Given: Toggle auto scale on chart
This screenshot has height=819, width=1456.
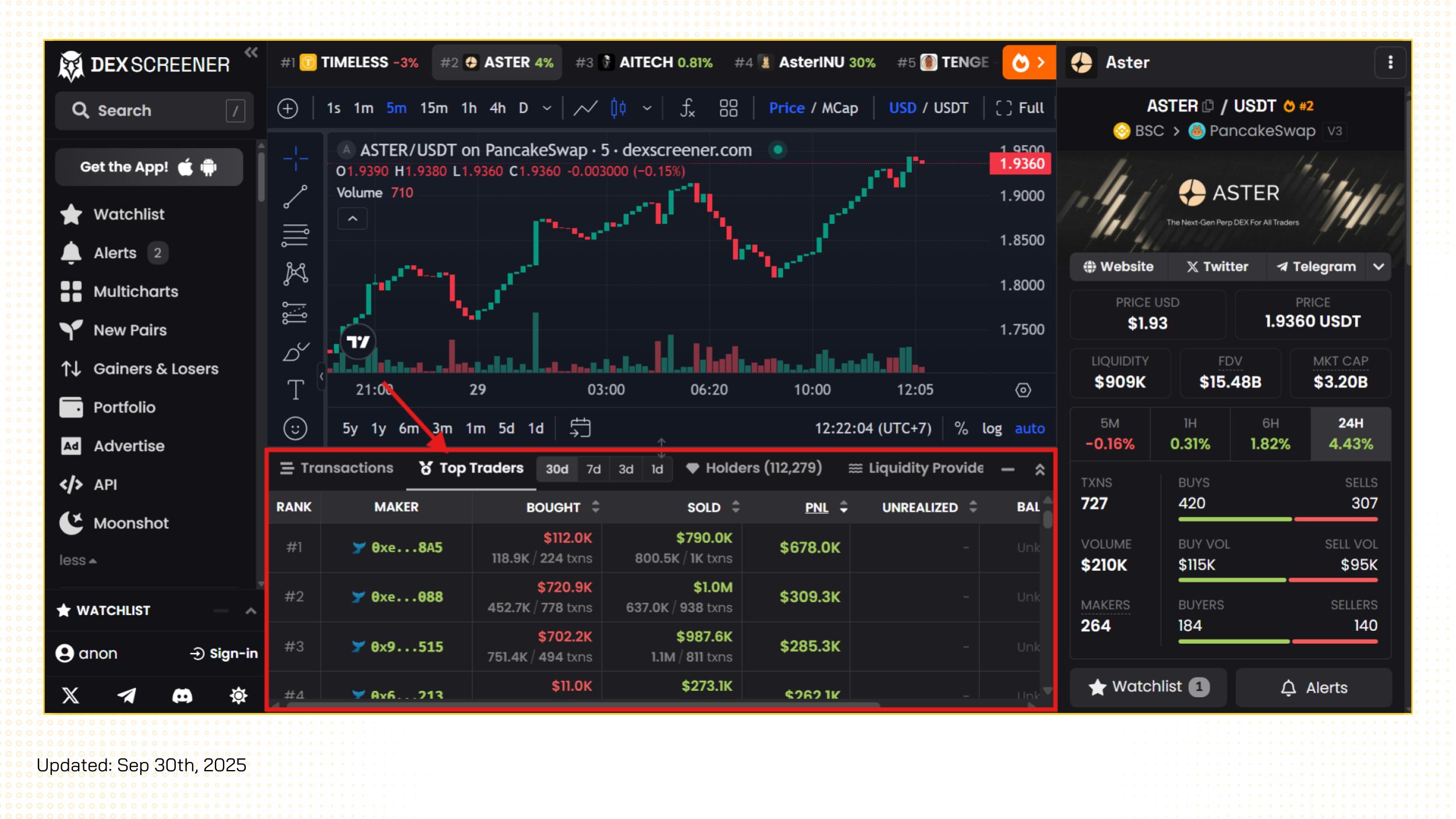Looking at the screenshot, I should (1029, 429).
